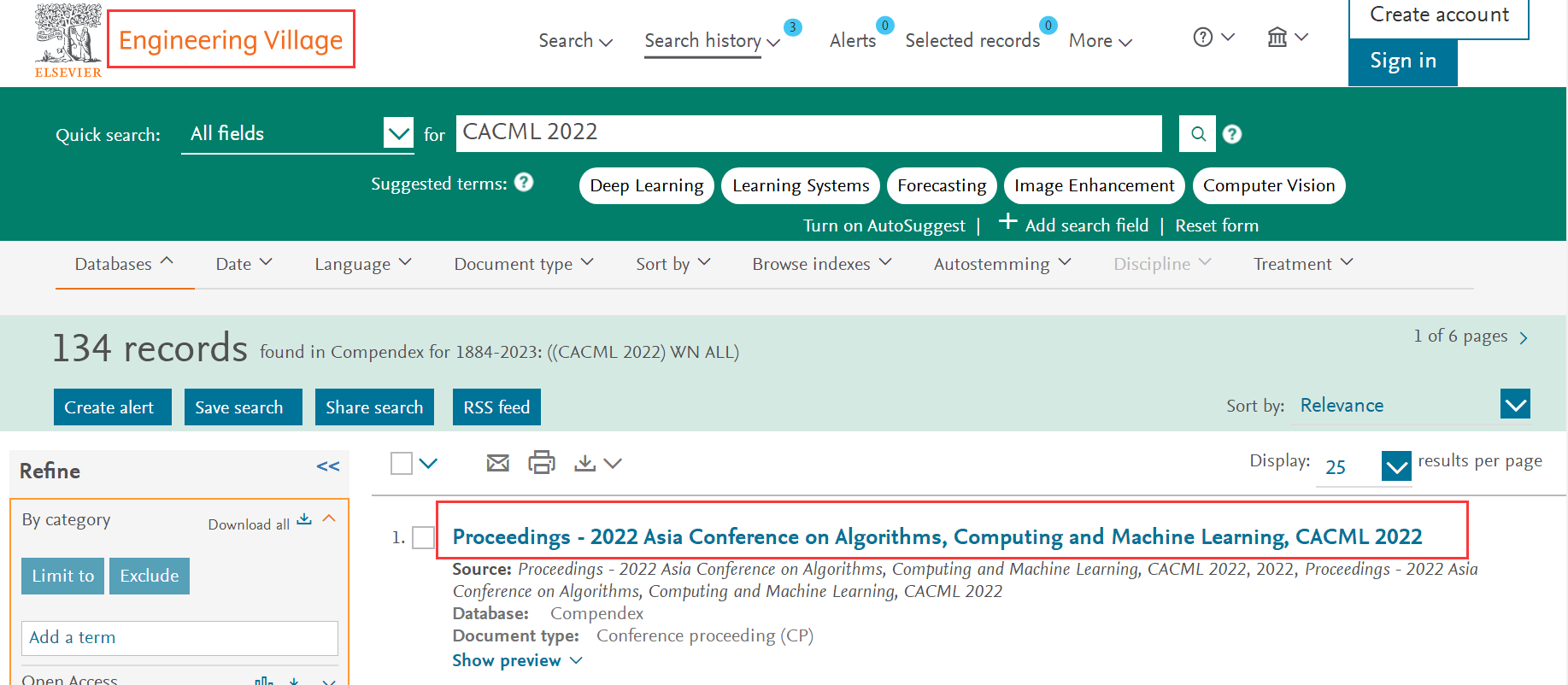Click the Share search button

pos(374,407)
